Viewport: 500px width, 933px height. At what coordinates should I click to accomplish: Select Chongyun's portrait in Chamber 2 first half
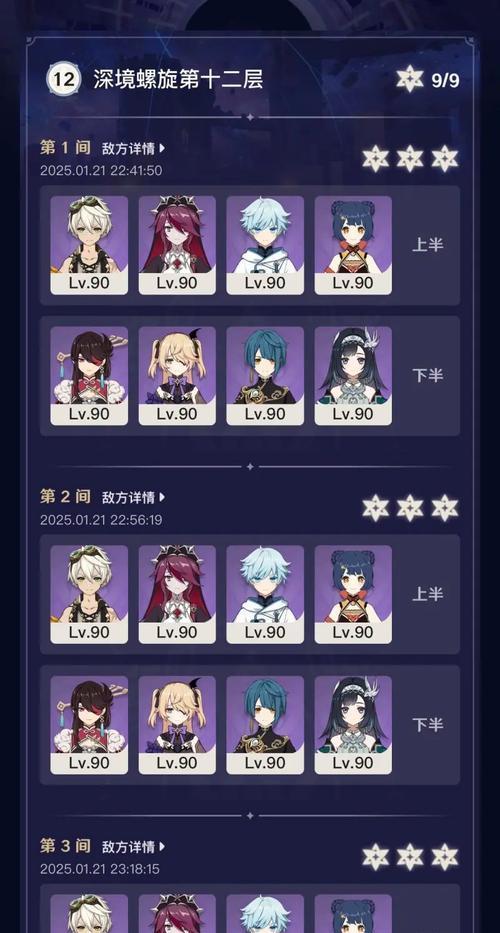click(x=265, y=594)
